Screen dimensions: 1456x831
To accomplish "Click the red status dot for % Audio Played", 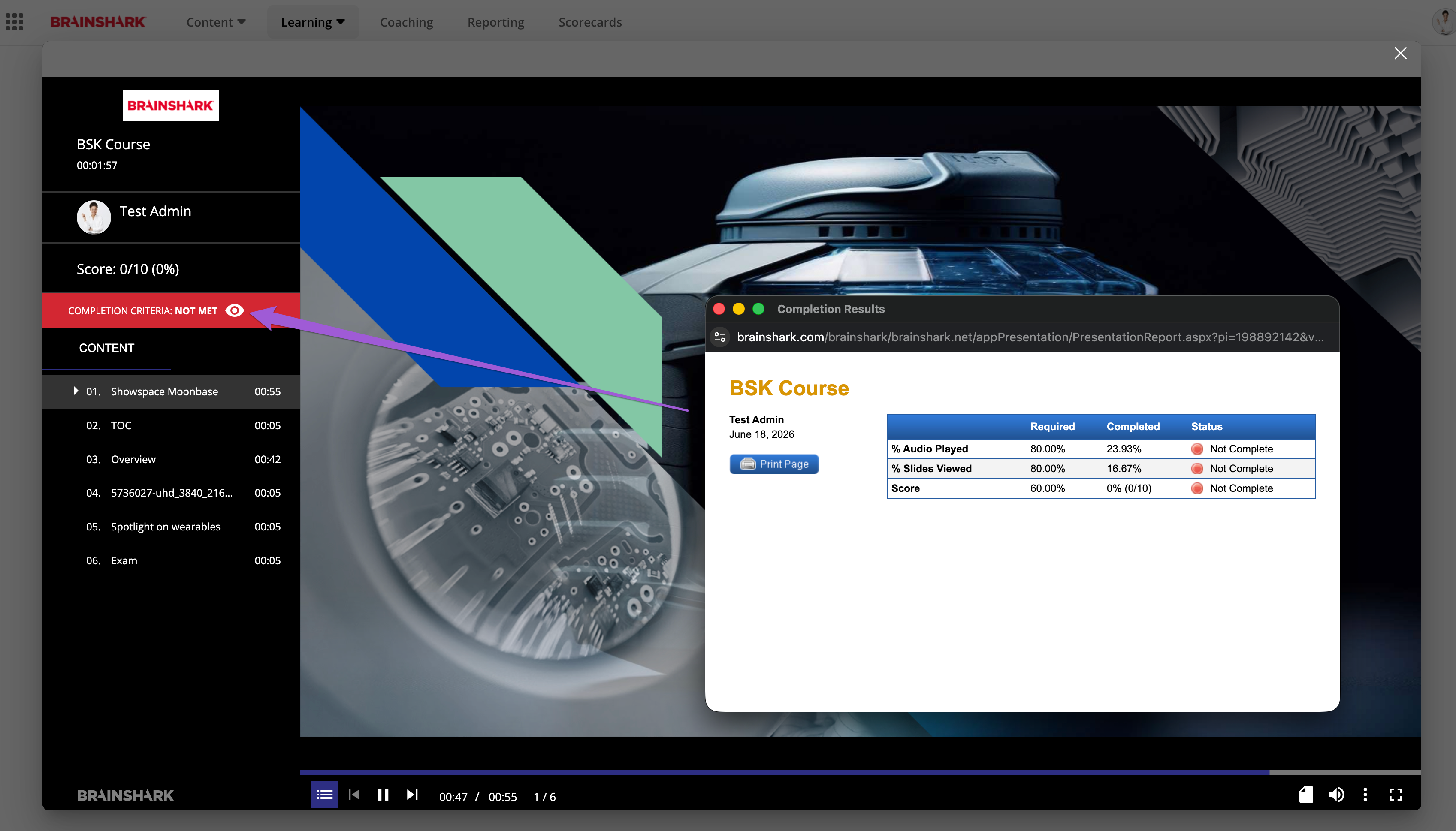I will coord(1197,449).
